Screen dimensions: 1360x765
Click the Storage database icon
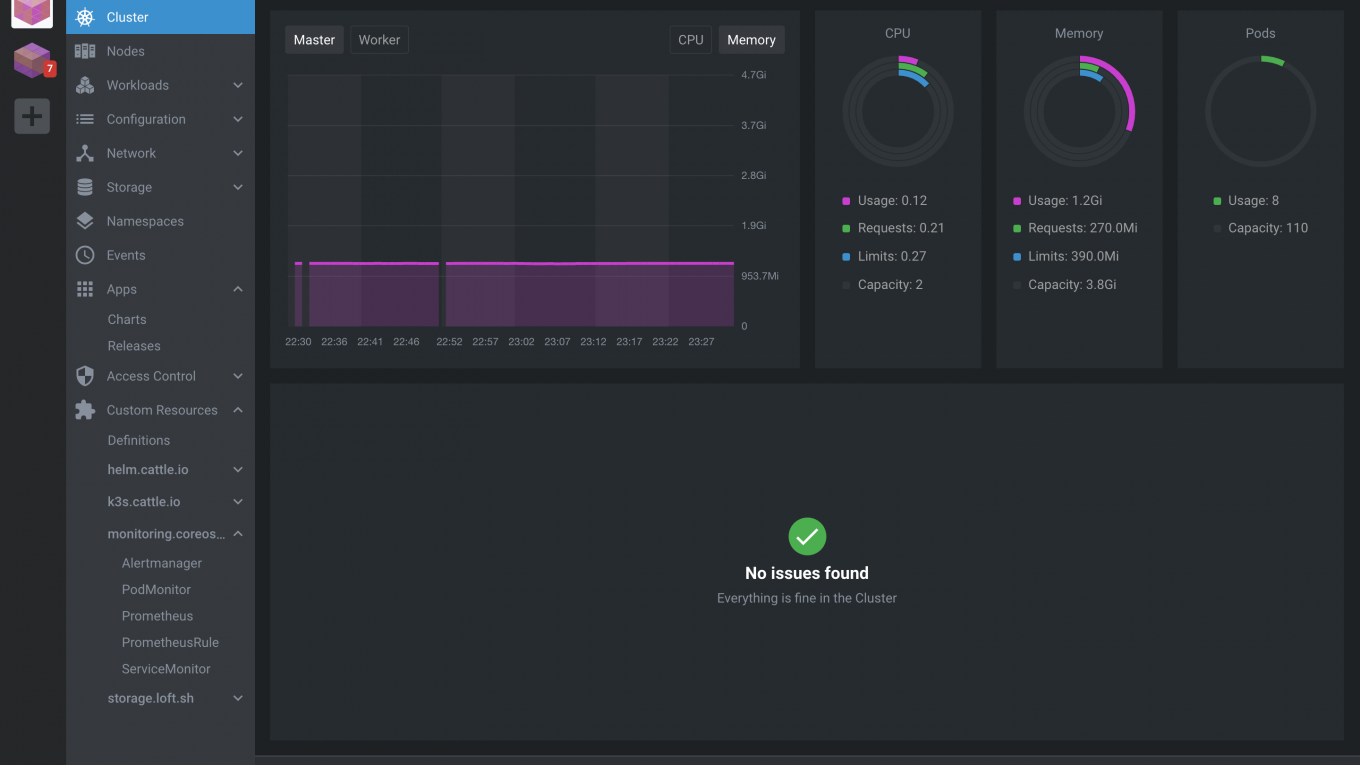point(85,187)
